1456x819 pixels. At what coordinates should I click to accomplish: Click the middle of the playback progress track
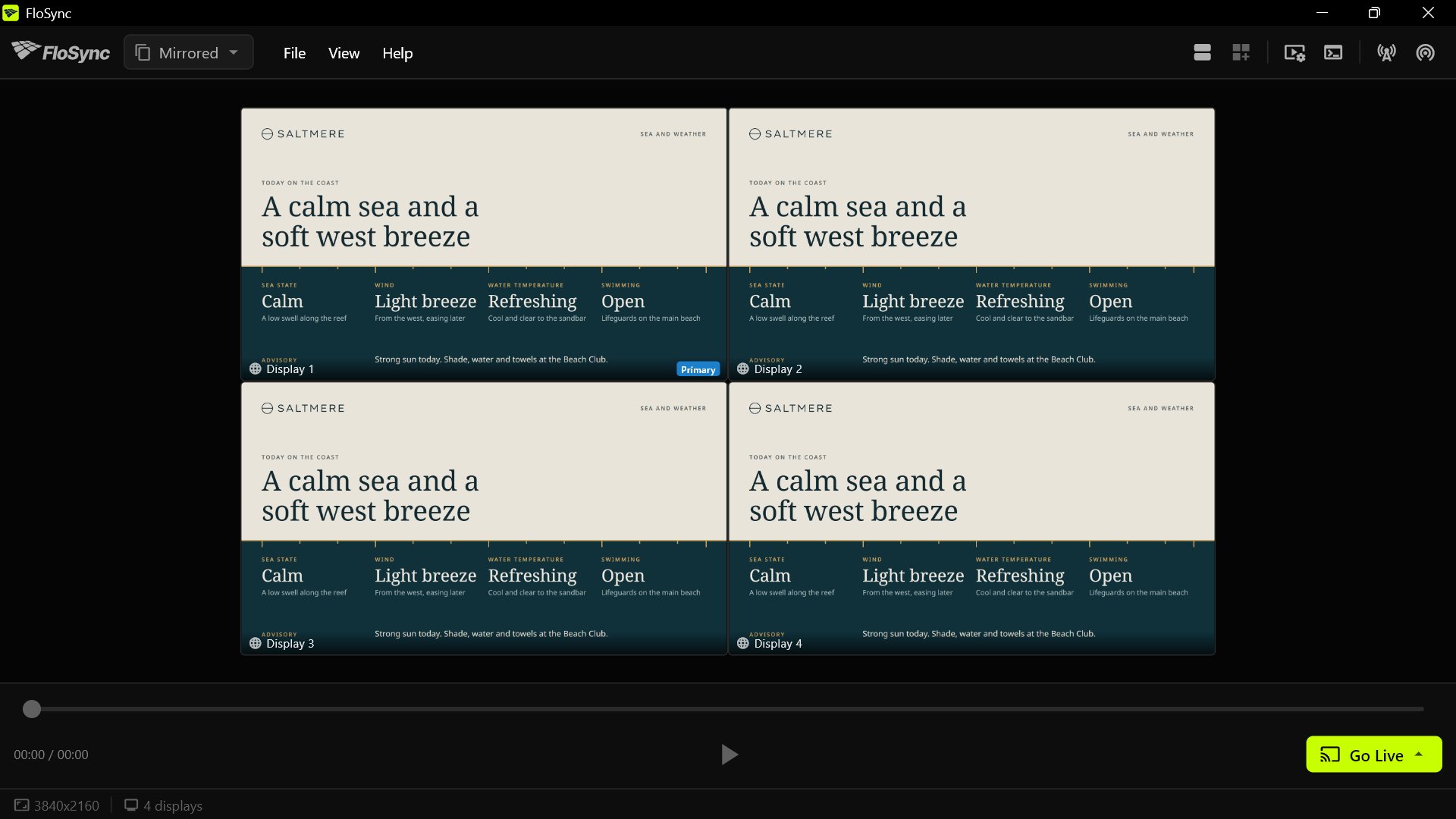click(728, 709)
